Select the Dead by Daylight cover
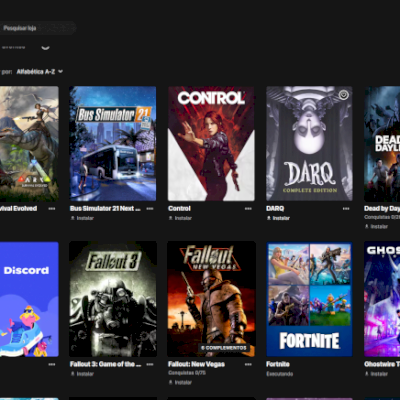The image size is (400, 400). [382, 144]
